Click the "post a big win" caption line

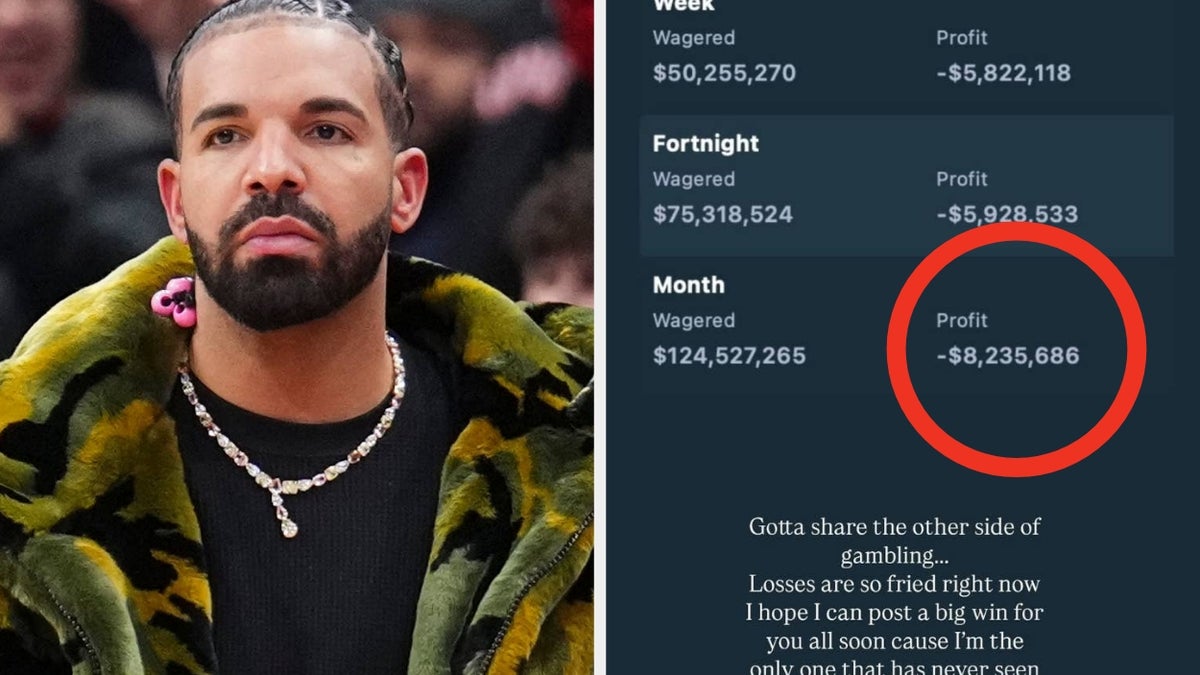click(895, 612)
